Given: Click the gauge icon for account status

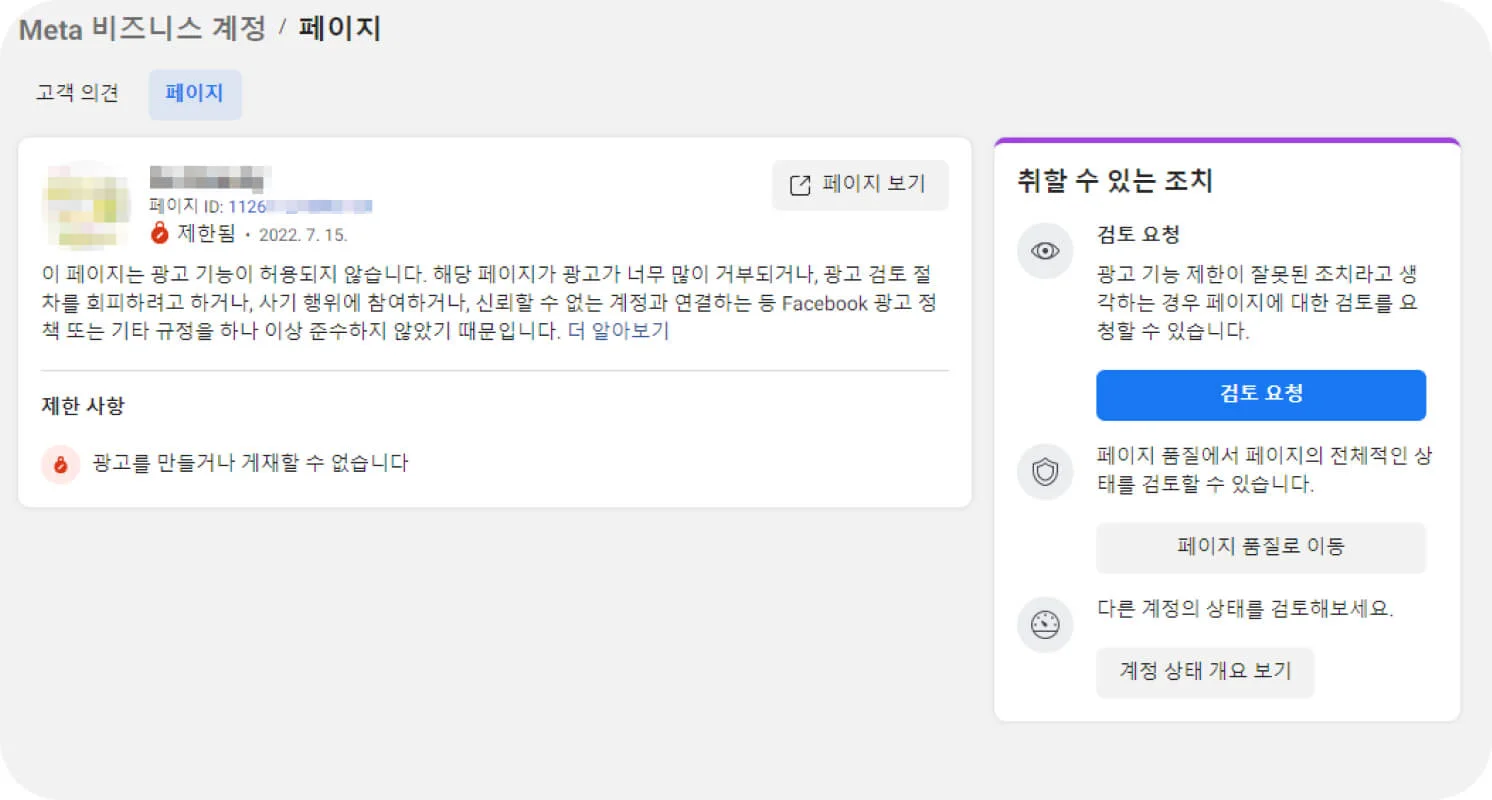Looking at the screenshot, I should coord(1045,625).
